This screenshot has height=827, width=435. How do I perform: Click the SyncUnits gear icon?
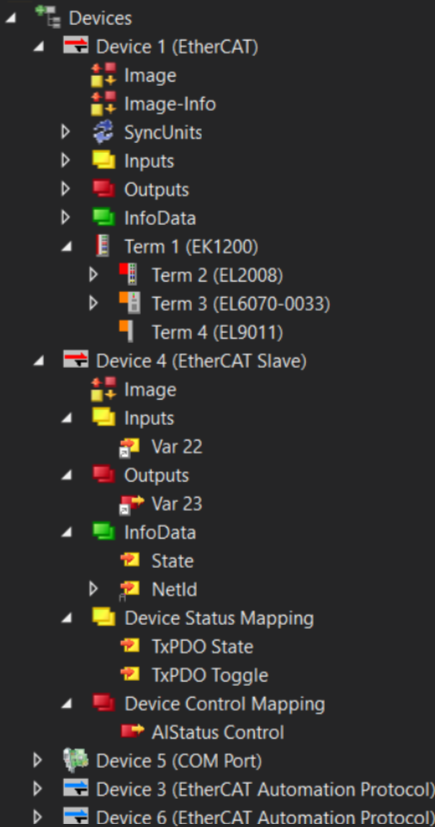[103, 132]
